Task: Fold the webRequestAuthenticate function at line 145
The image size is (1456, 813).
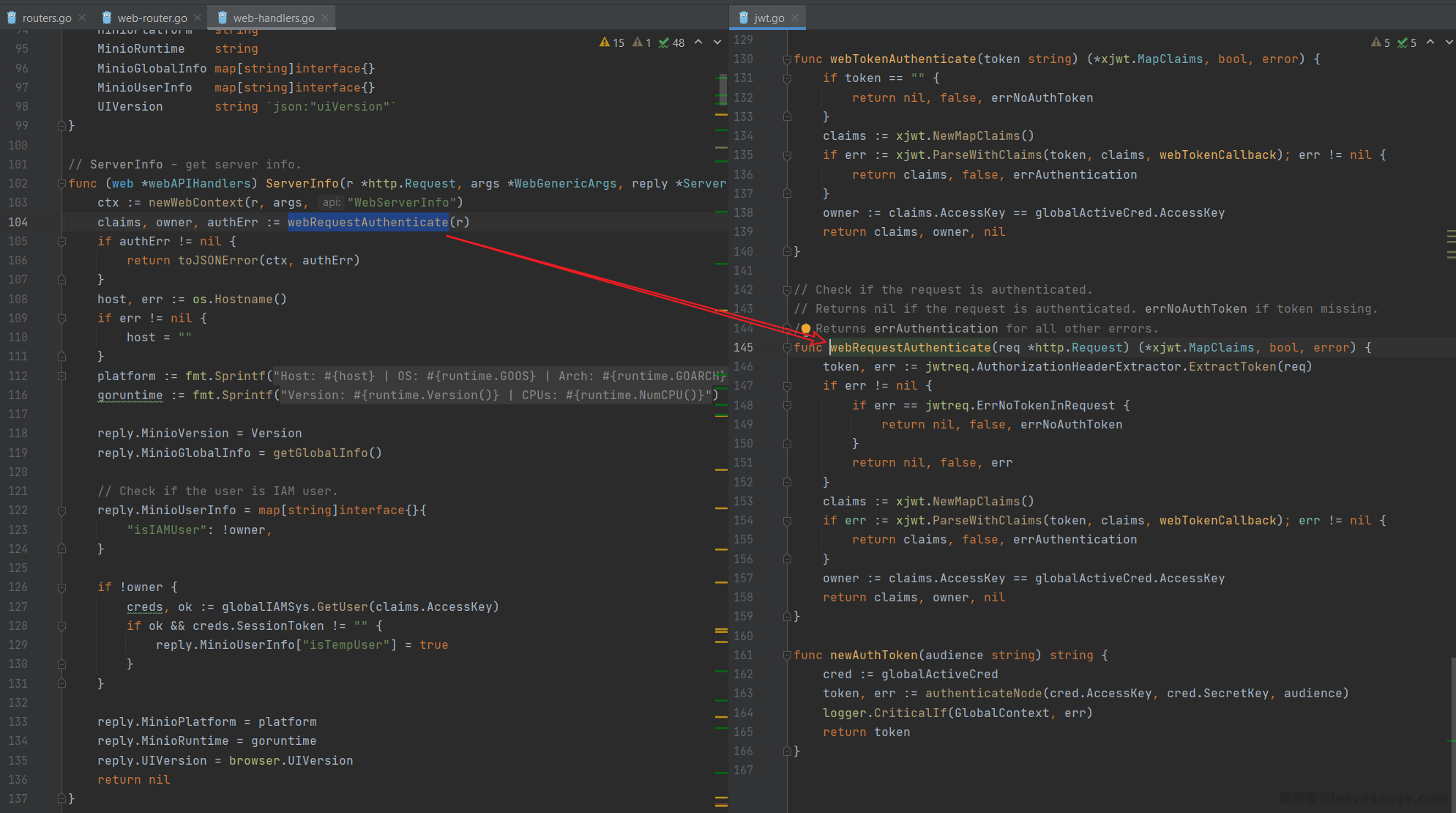Action: (x=787, y=348)
